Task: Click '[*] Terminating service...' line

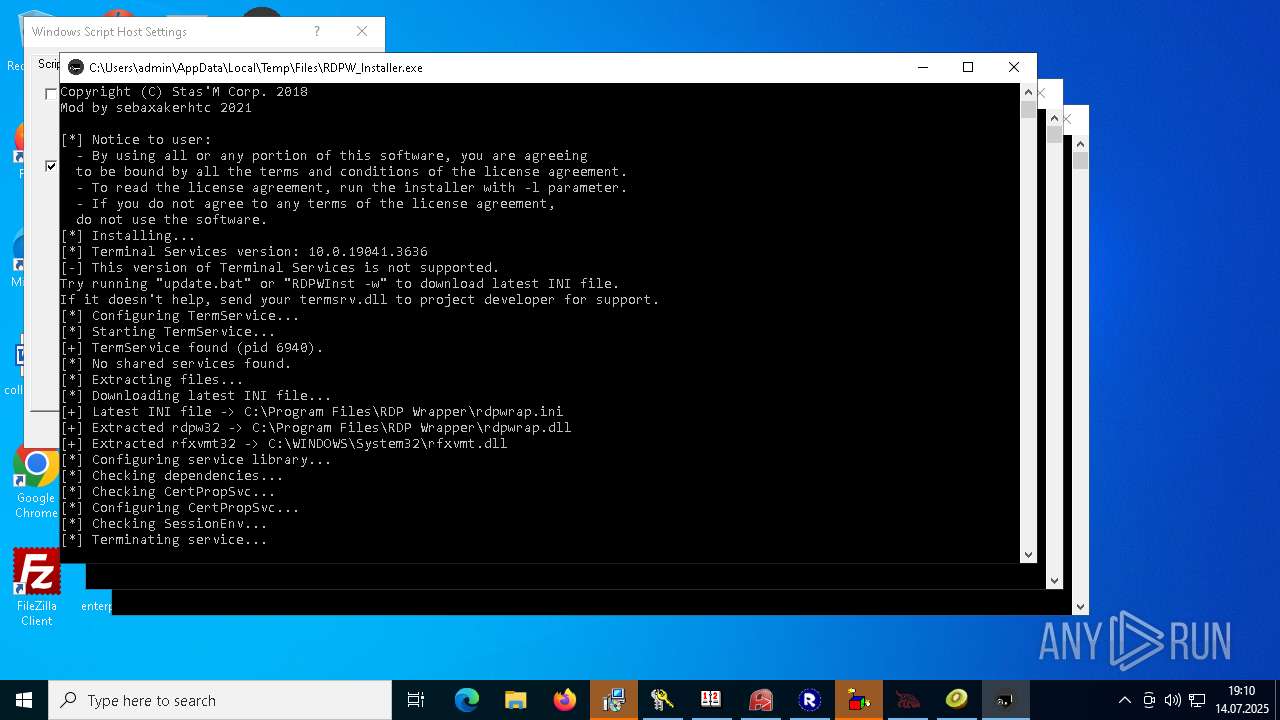Action: pyautogui.click(x=164, y=540)
